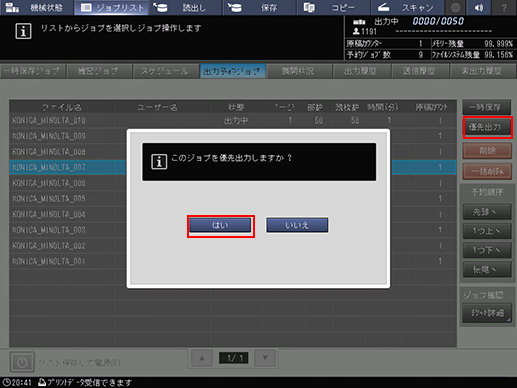
Task: Go to previous page with up arrow
Action: click(x=202, y=358)
